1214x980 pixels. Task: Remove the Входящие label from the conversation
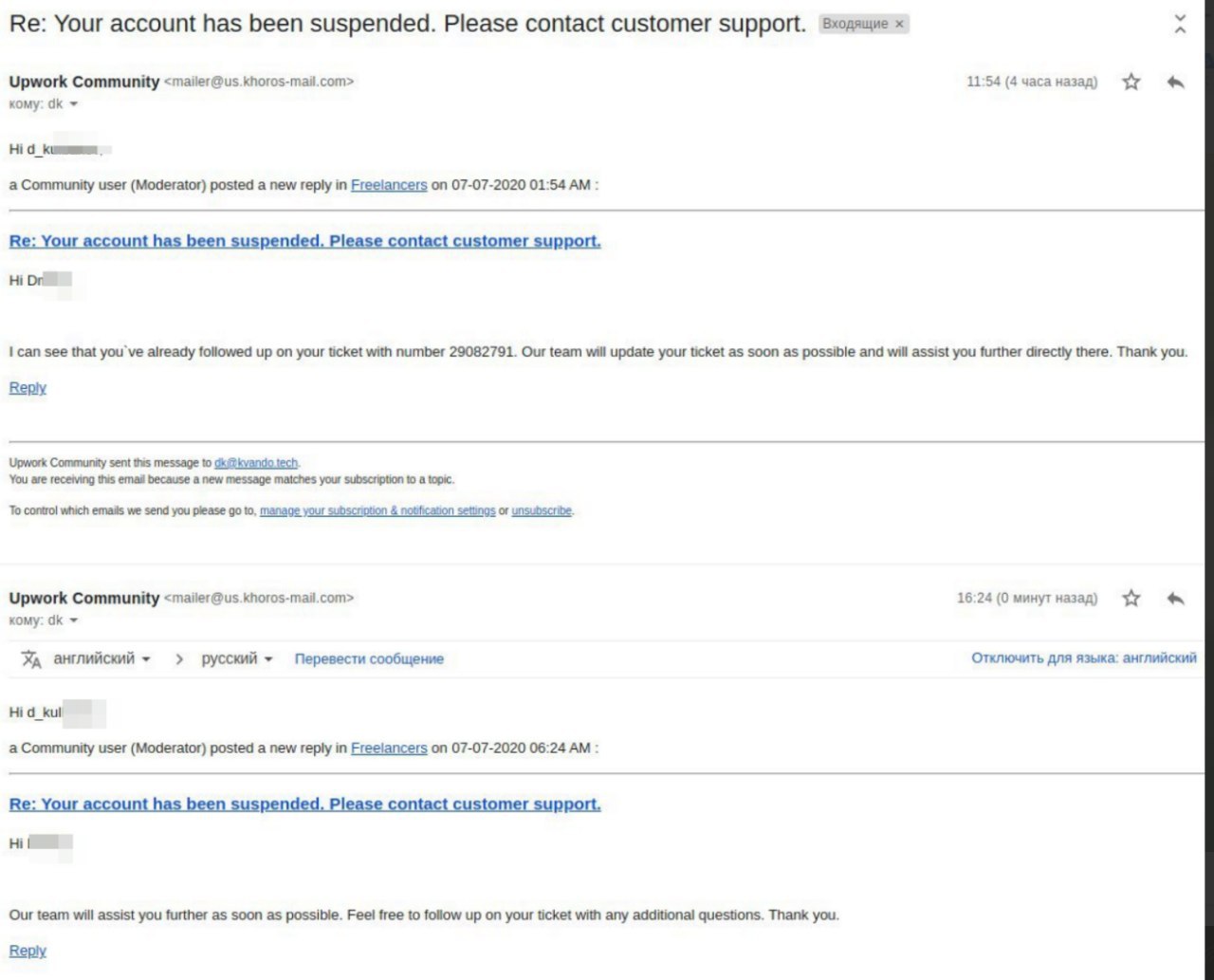click(x=899, y=24)
